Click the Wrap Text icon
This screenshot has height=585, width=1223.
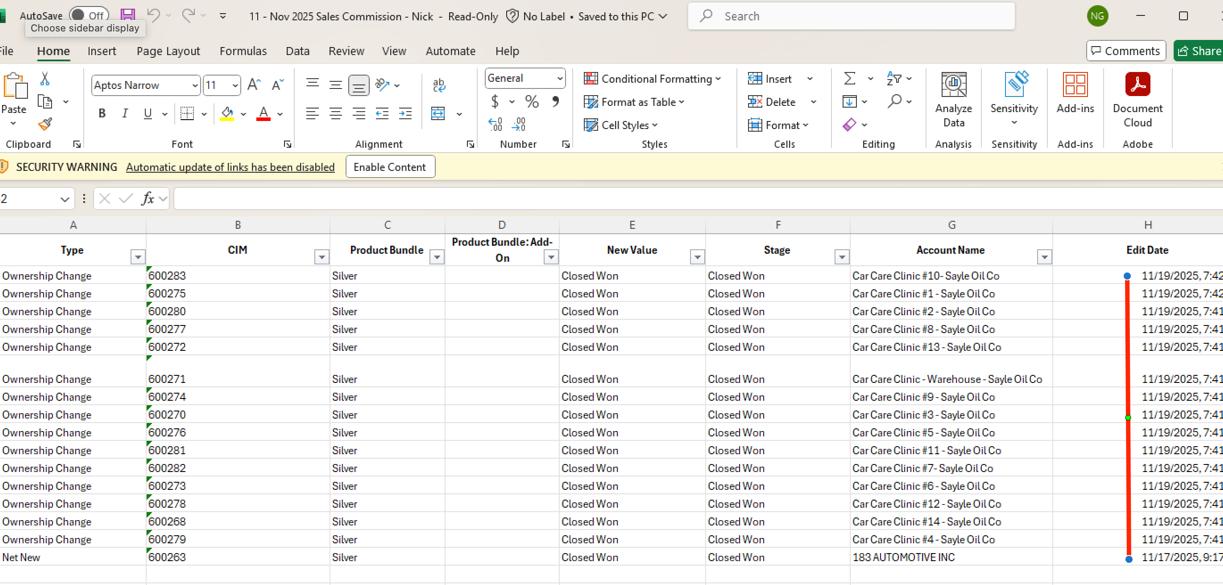439,85
